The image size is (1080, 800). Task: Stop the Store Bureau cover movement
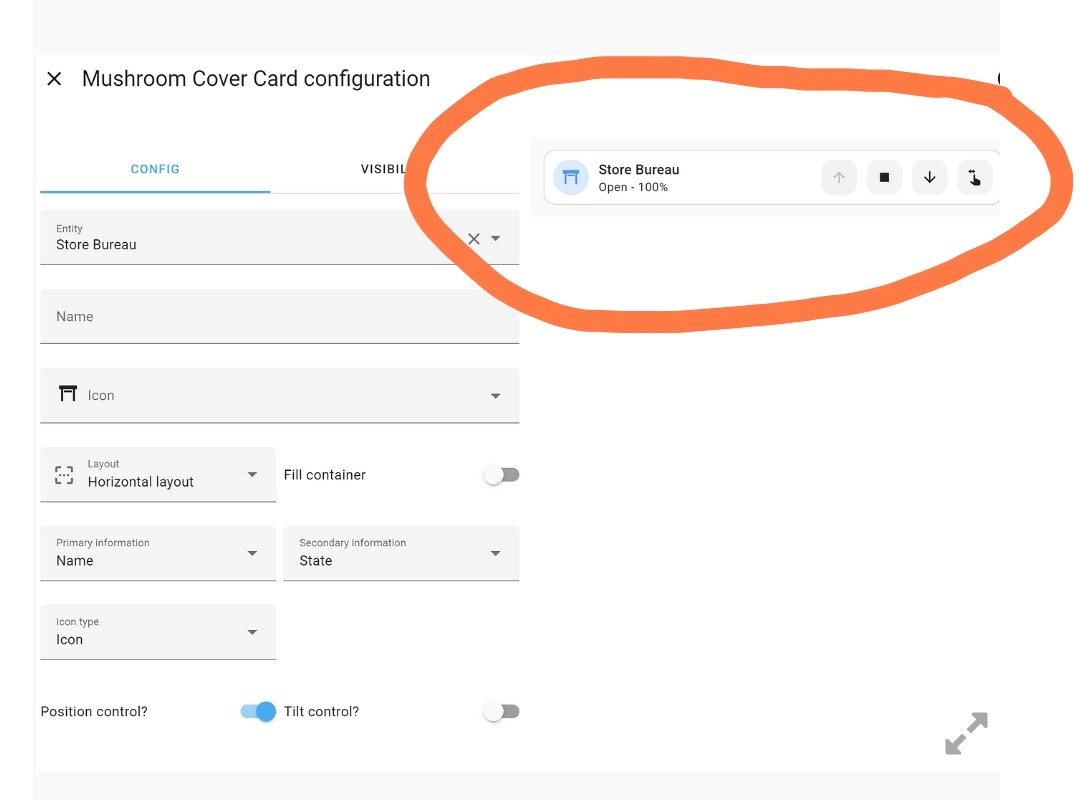point(884,178)
